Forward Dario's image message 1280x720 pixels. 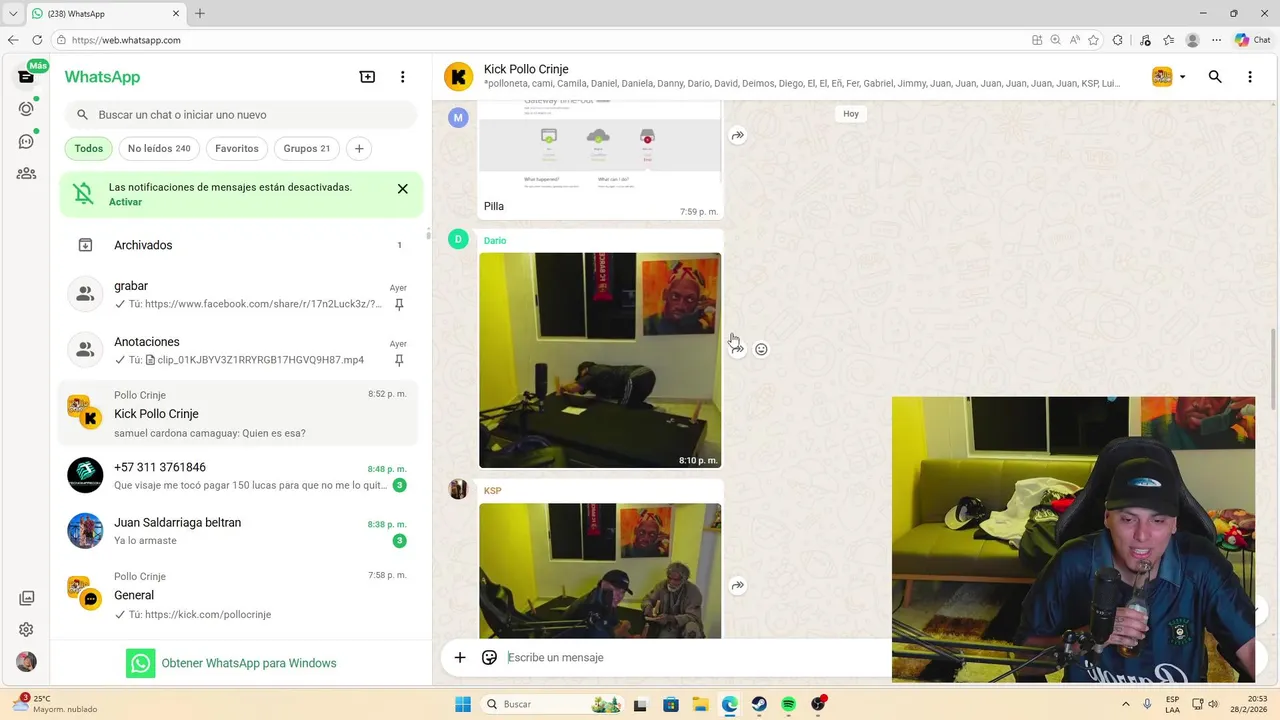tap(737, 349)
